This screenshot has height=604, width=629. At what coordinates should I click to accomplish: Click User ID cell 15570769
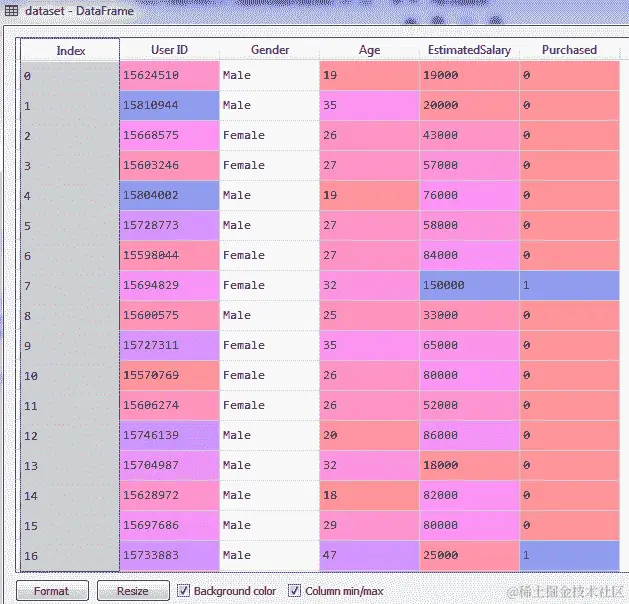[x=169, y=376]
